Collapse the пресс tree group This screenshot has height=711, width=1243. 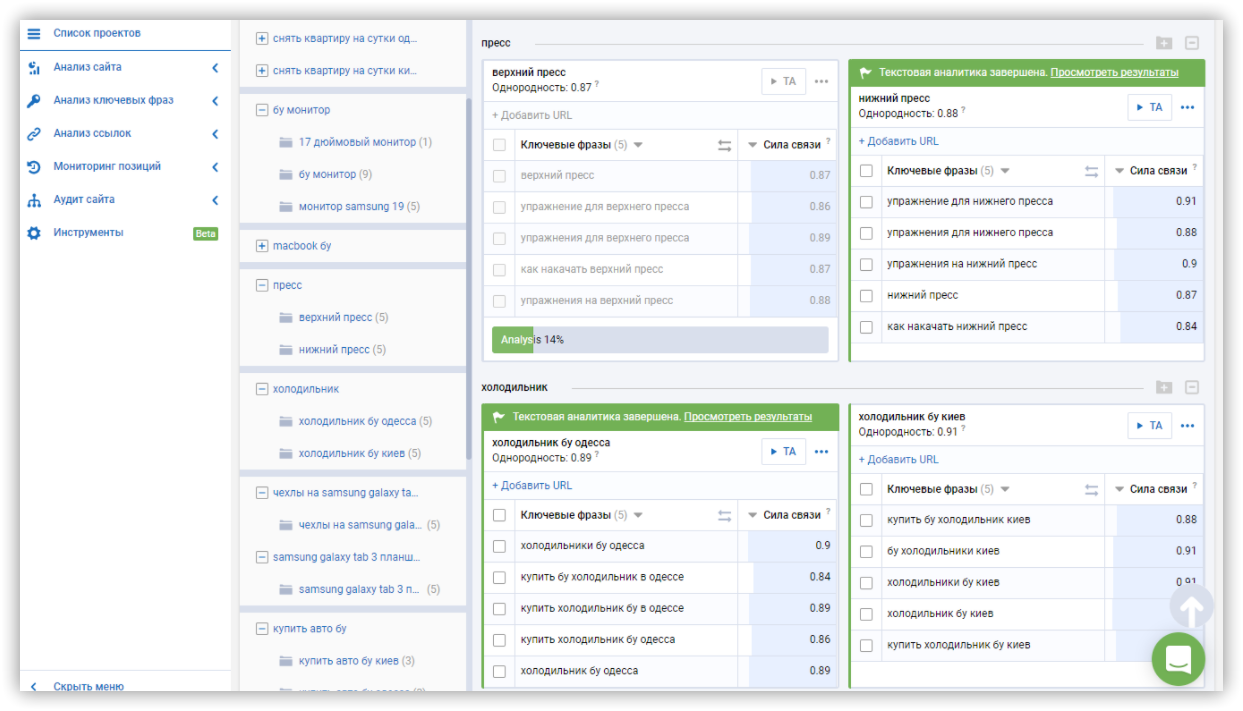[x=262, y=285]
